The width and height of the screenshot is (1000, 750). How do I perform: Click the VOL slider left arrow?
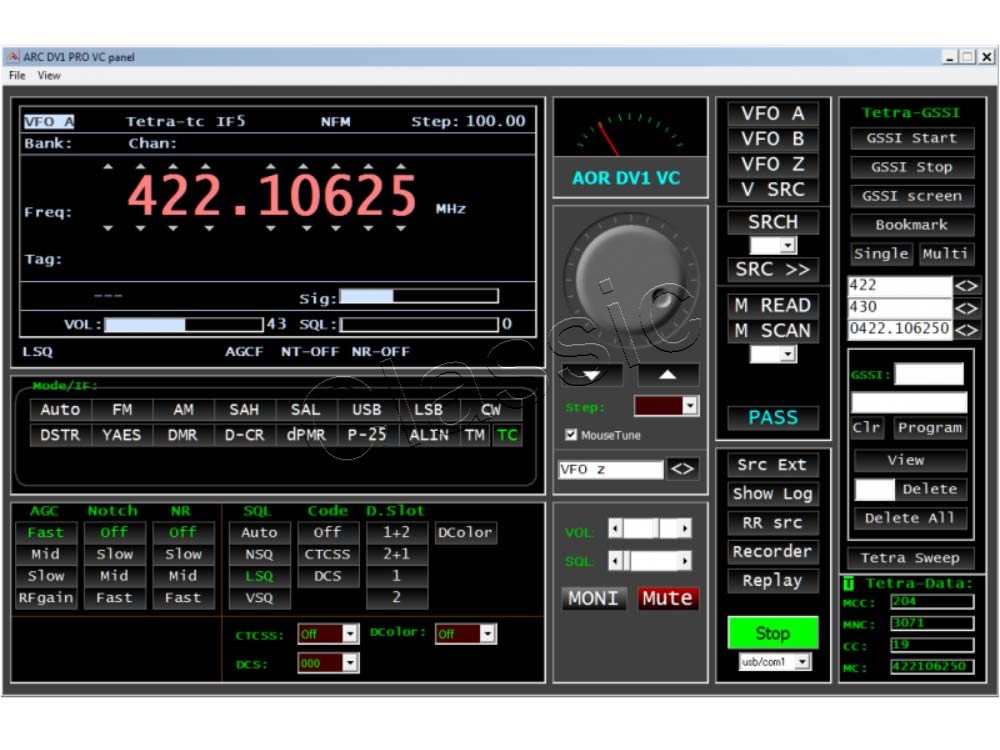(615, 528)
